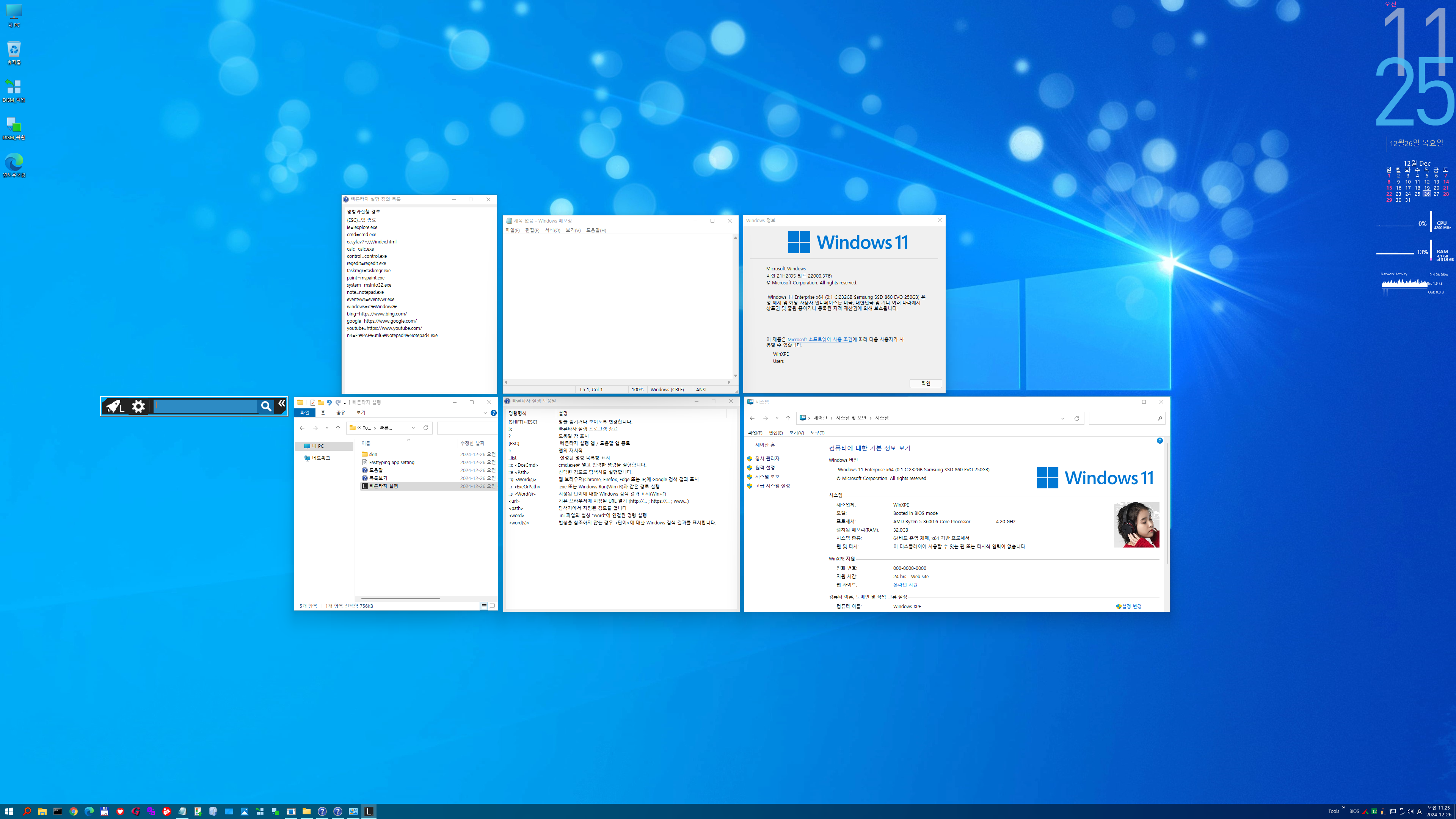1456x819 pixels.
Task: Go up one folder in the Explorer window
Action: click(338, 428)
